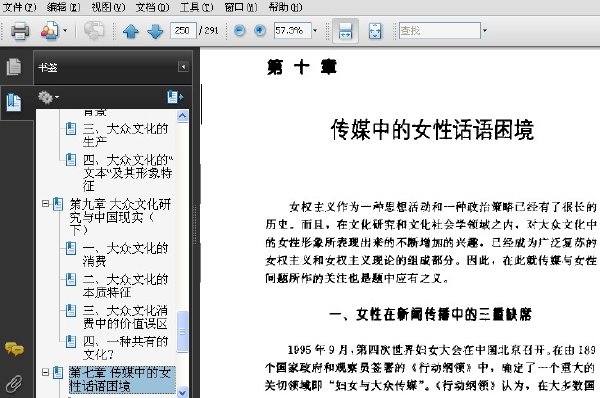The width and height of the screenshot is (600, 398).
Task: Click the bookmarks scrollbar thumb
Action: tap(183, 331)
